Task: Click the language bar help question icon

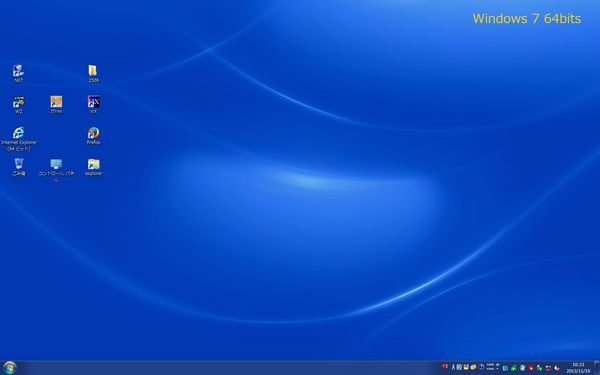Action: pyautogui.click(x=481, y=367)
